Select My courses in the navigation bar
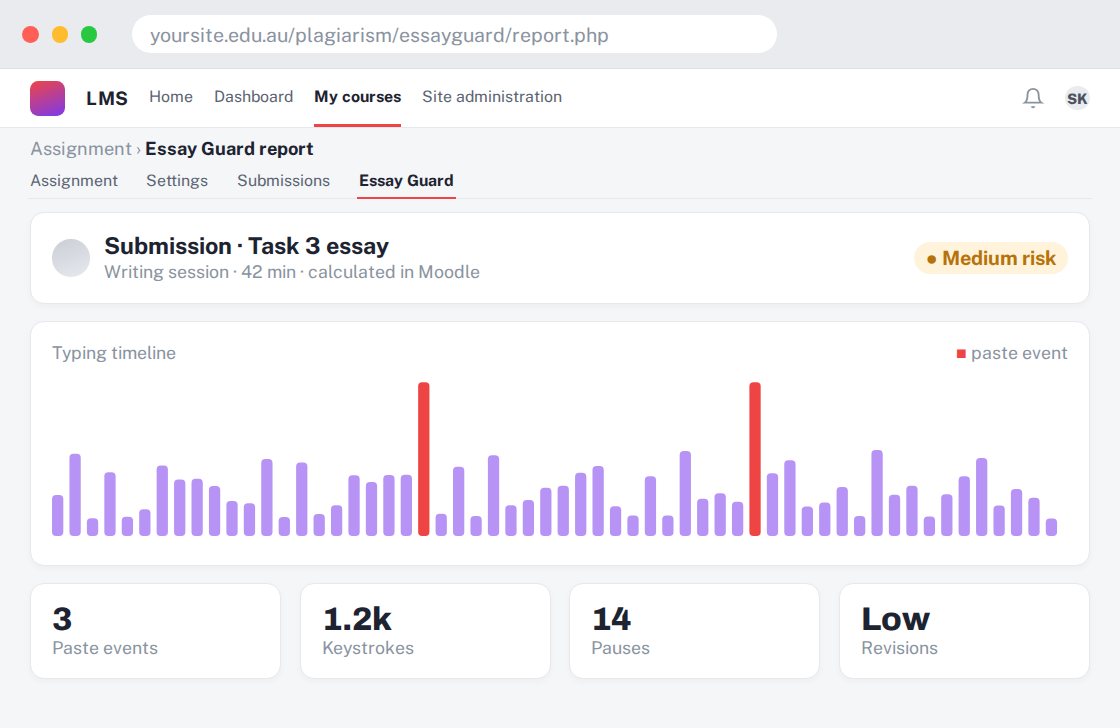 tap(357, 96)
